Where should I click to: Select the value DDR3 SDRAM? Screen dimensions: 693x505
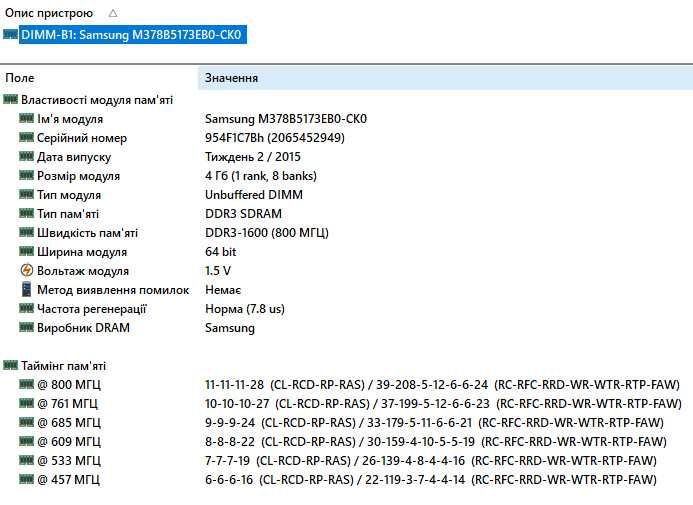click(244, 214)
